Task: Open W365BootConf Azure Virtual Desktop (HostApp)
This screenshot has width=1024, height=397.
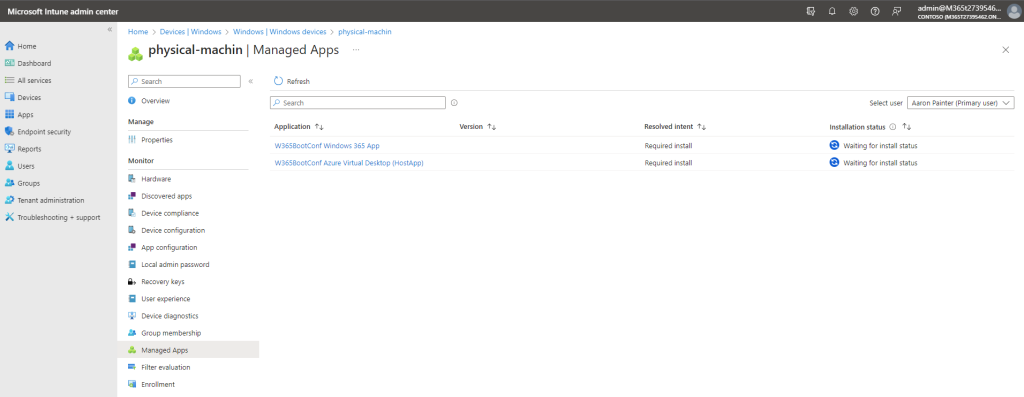Action: point(349,163)
